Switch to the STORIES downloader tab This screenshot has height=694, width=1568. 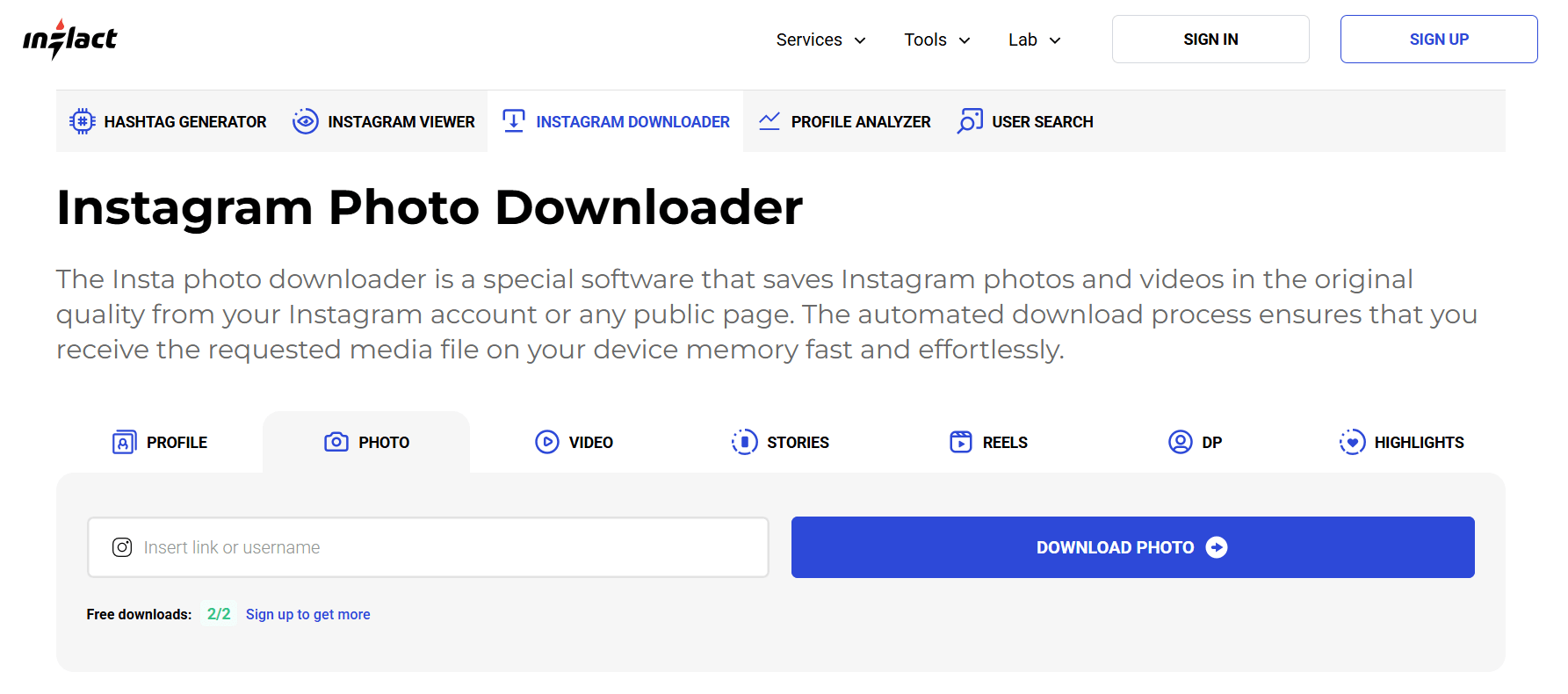[x=780, y=442]
